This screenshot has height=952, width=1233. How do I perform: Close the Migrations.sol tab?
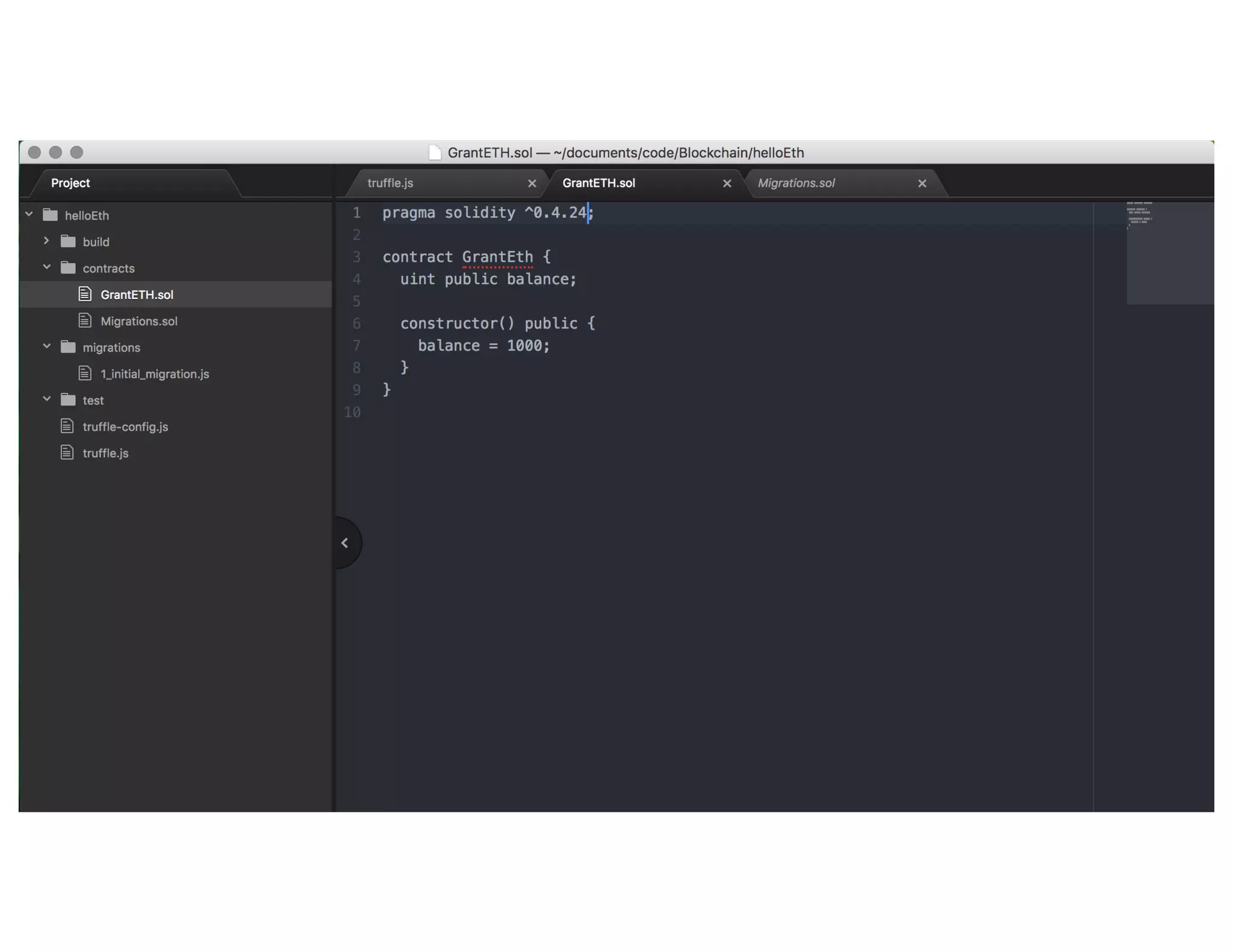(x=922, y=184)
